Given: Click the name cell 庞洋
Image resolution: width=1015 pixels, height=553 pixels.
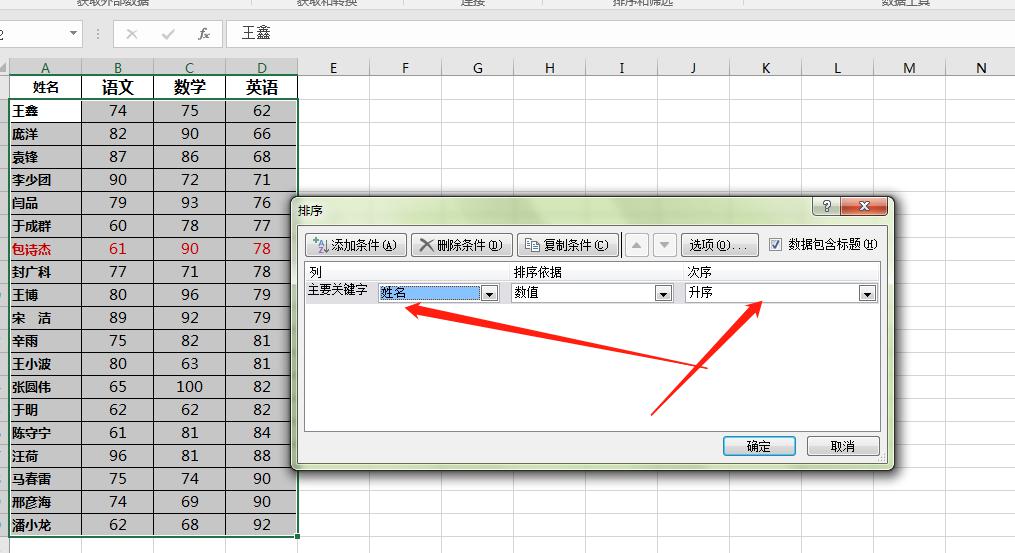Looking at the screenshot, I should pos(45,134).
